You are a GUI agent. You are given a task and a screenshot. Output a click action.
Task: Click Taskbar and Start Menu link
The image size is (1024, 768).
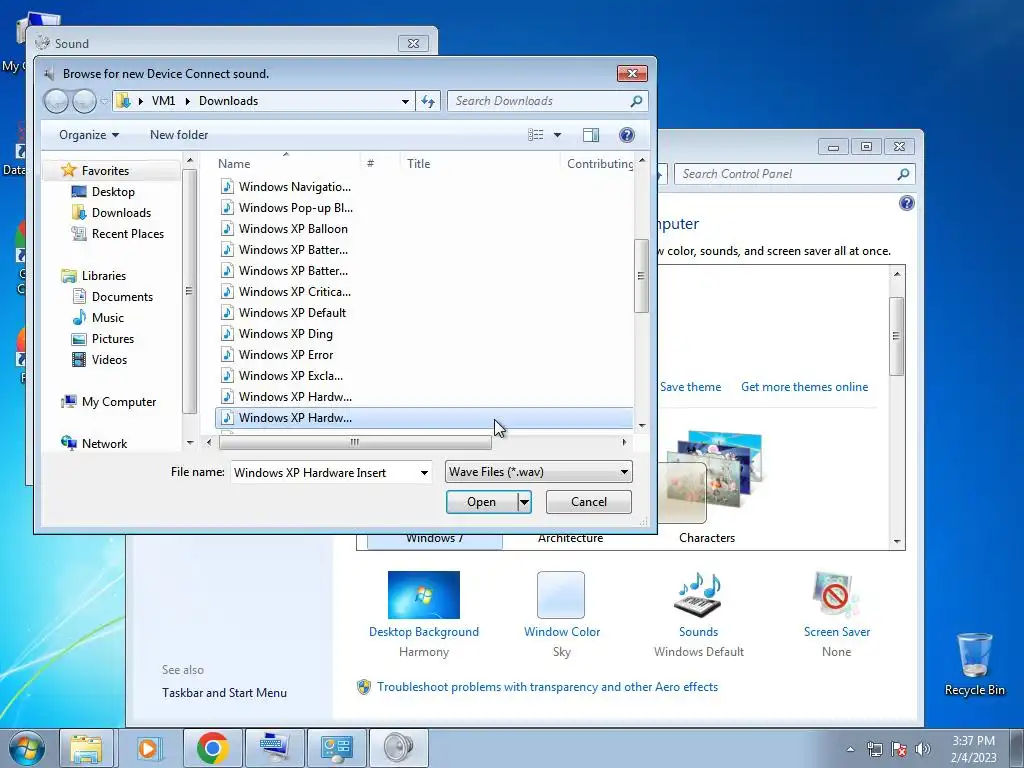pos(224,693)
